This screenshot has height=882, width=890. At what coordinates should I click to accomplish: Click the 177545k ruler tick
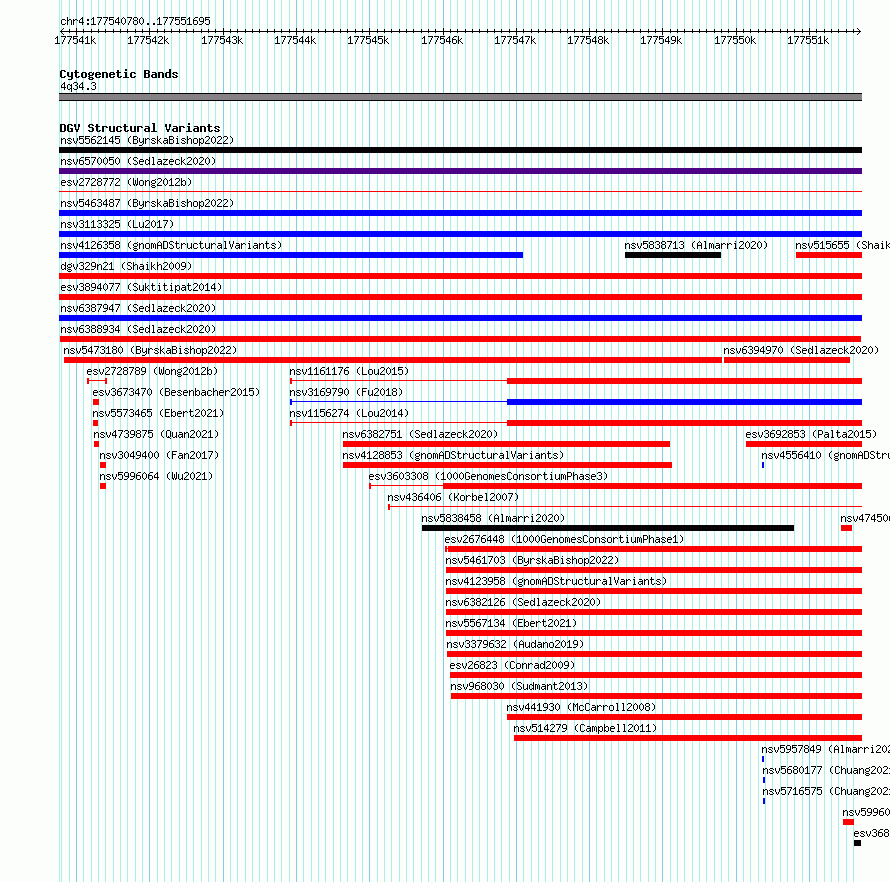[368, 40]
